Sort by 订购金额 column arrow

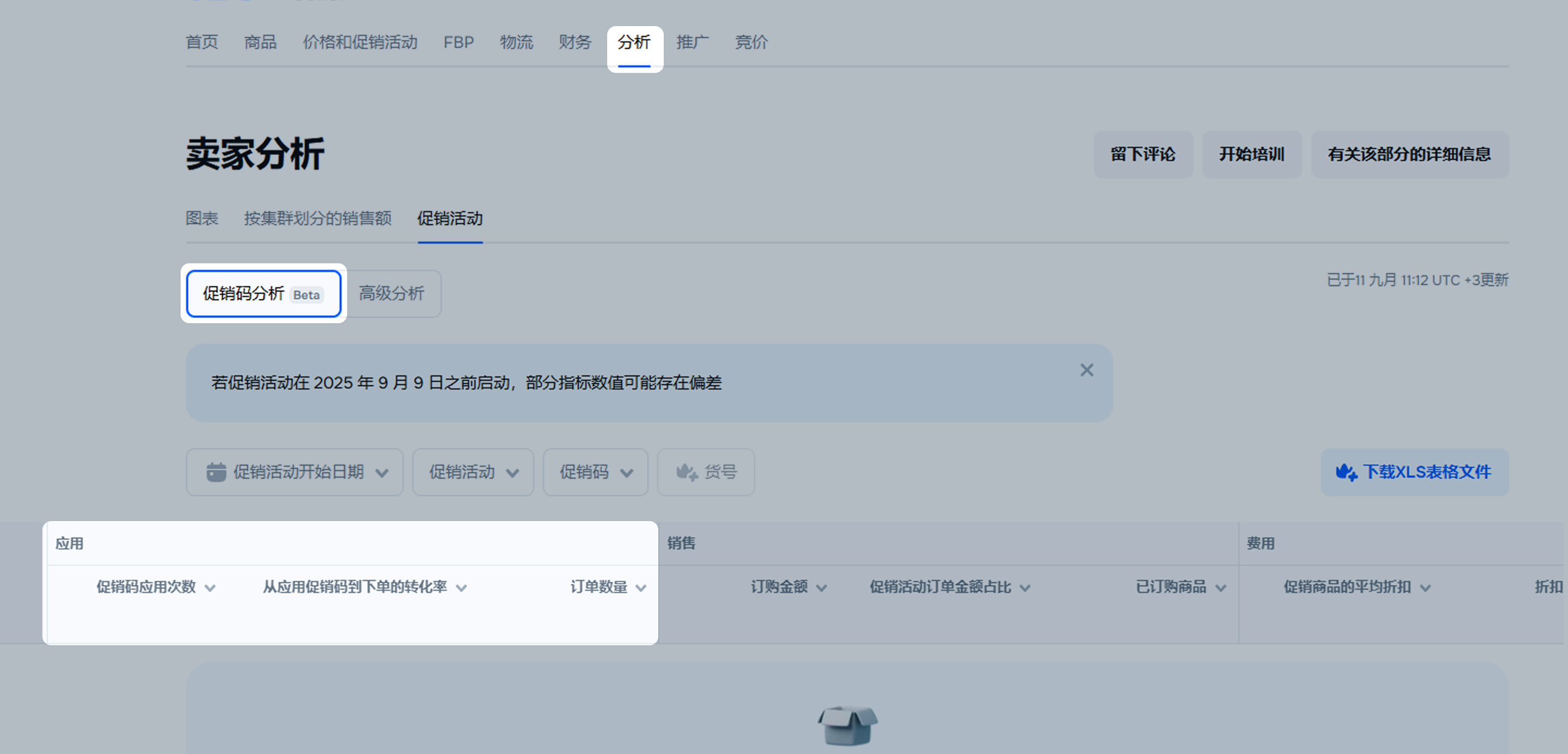point(821,588)
